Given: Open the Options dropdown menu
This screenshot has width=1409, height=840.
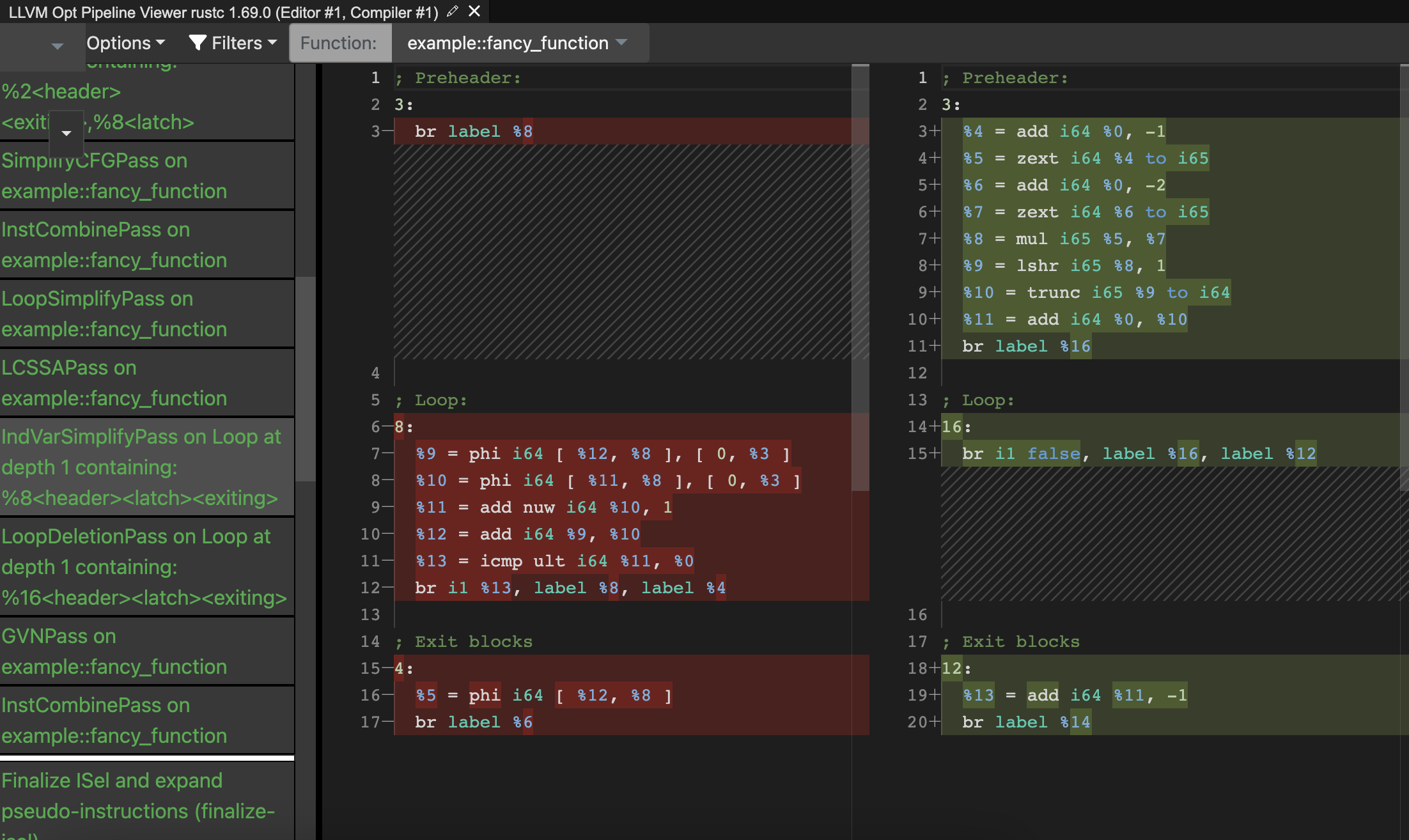Looking at the screenshot, I should tap(126, 43).
